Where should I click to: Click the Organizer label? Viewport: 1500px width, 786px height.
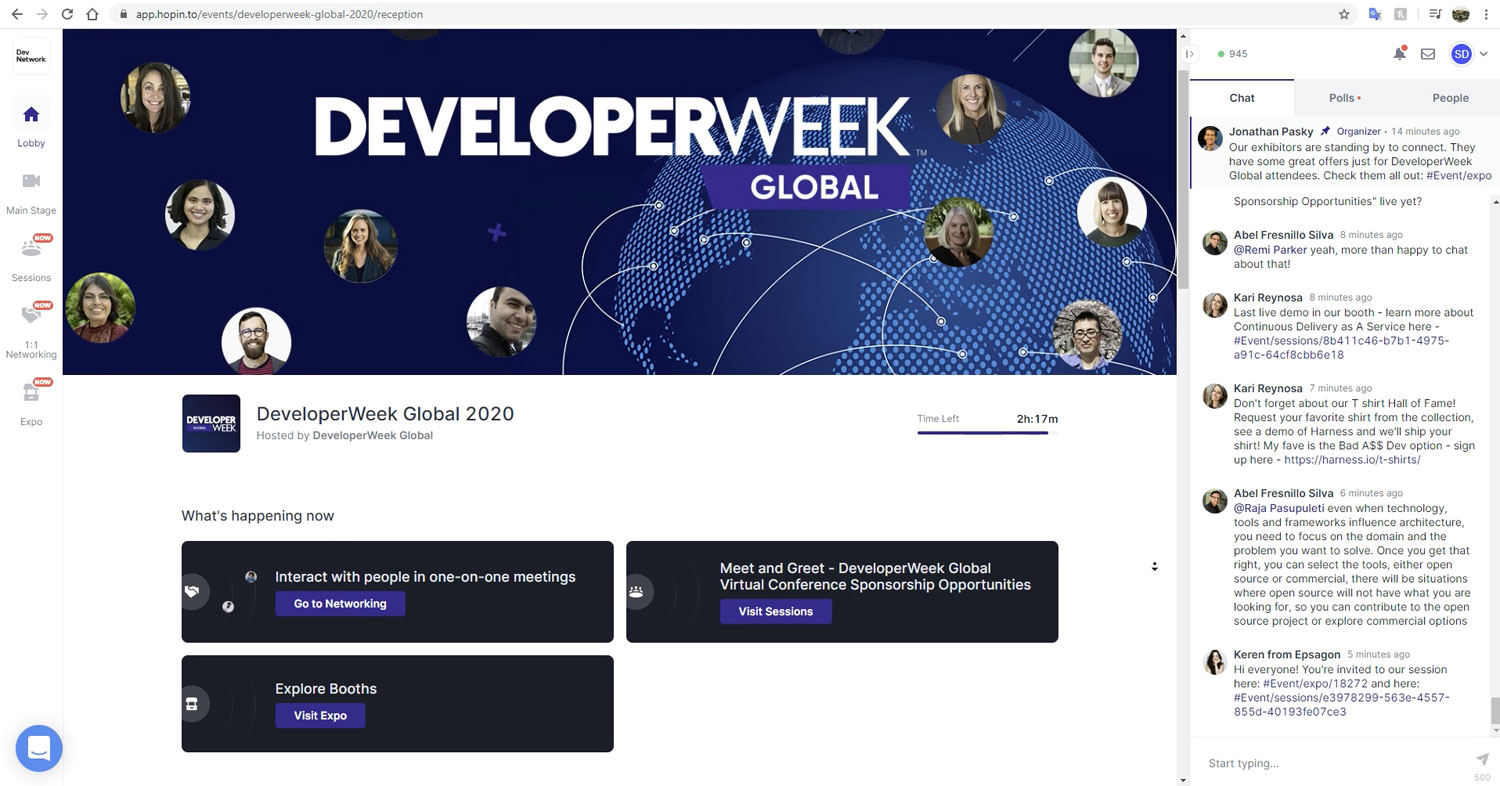pyautogui.click(x=1359, y=131)
